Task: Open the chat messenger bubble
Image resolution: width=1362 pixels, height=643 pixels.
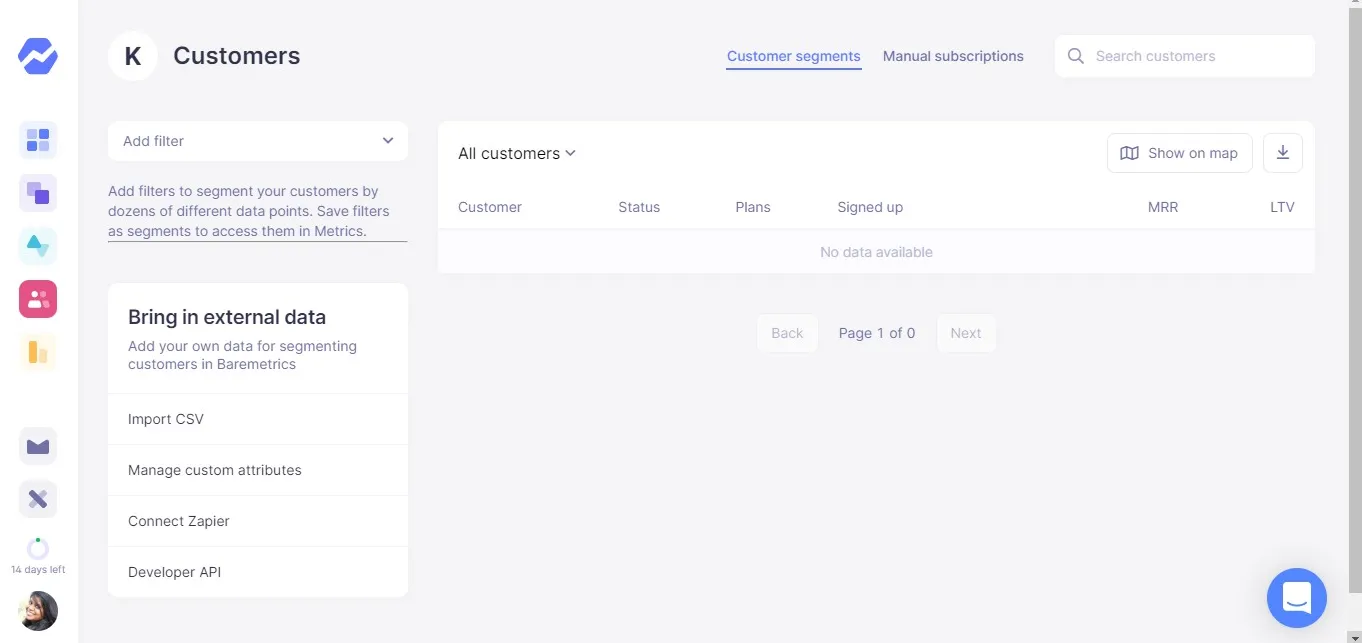Action: pyautogui.click(x=1297, y=598)
